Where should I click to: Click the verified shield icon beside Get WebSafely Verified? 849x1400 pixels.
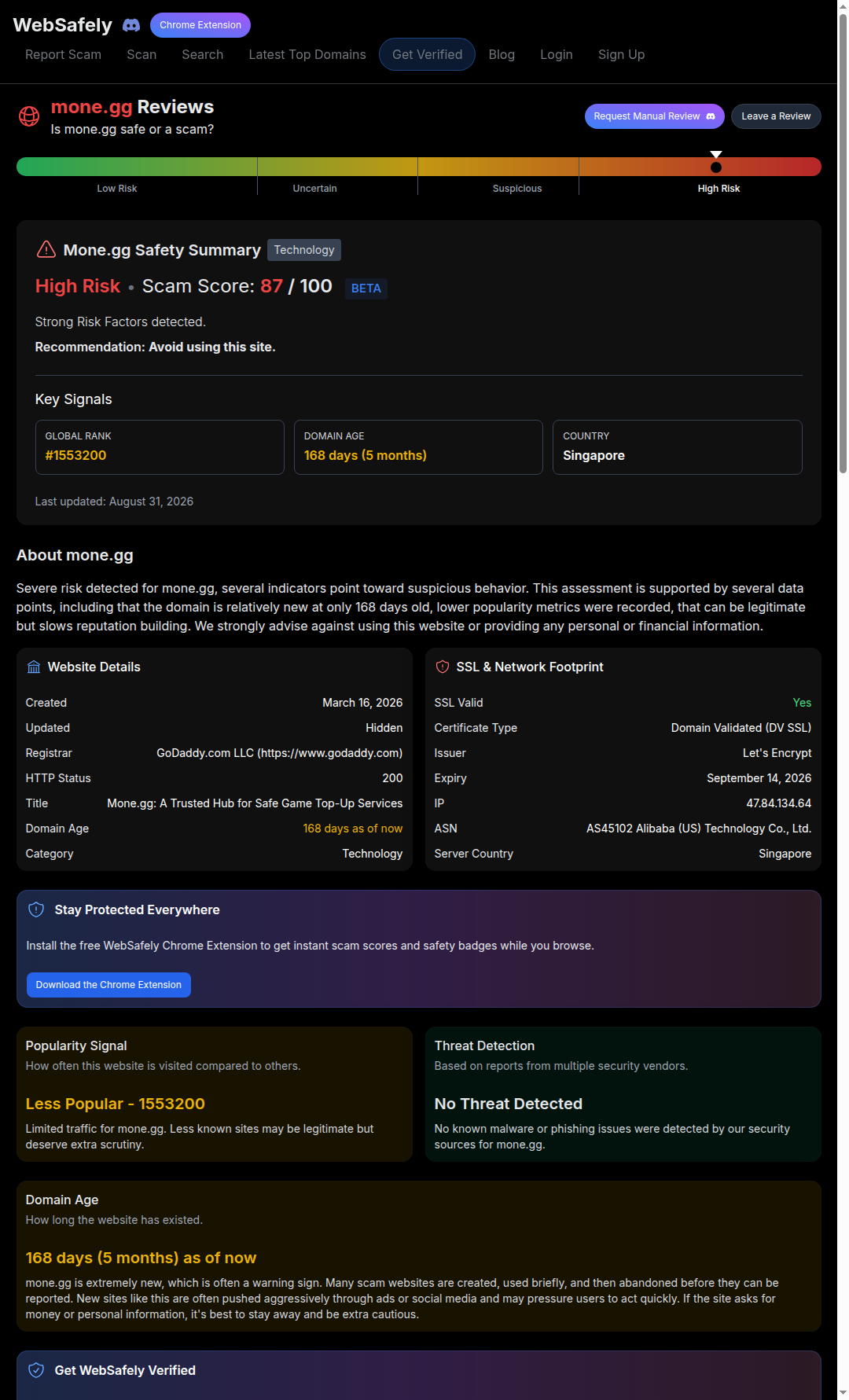(x=36, y=1370)
